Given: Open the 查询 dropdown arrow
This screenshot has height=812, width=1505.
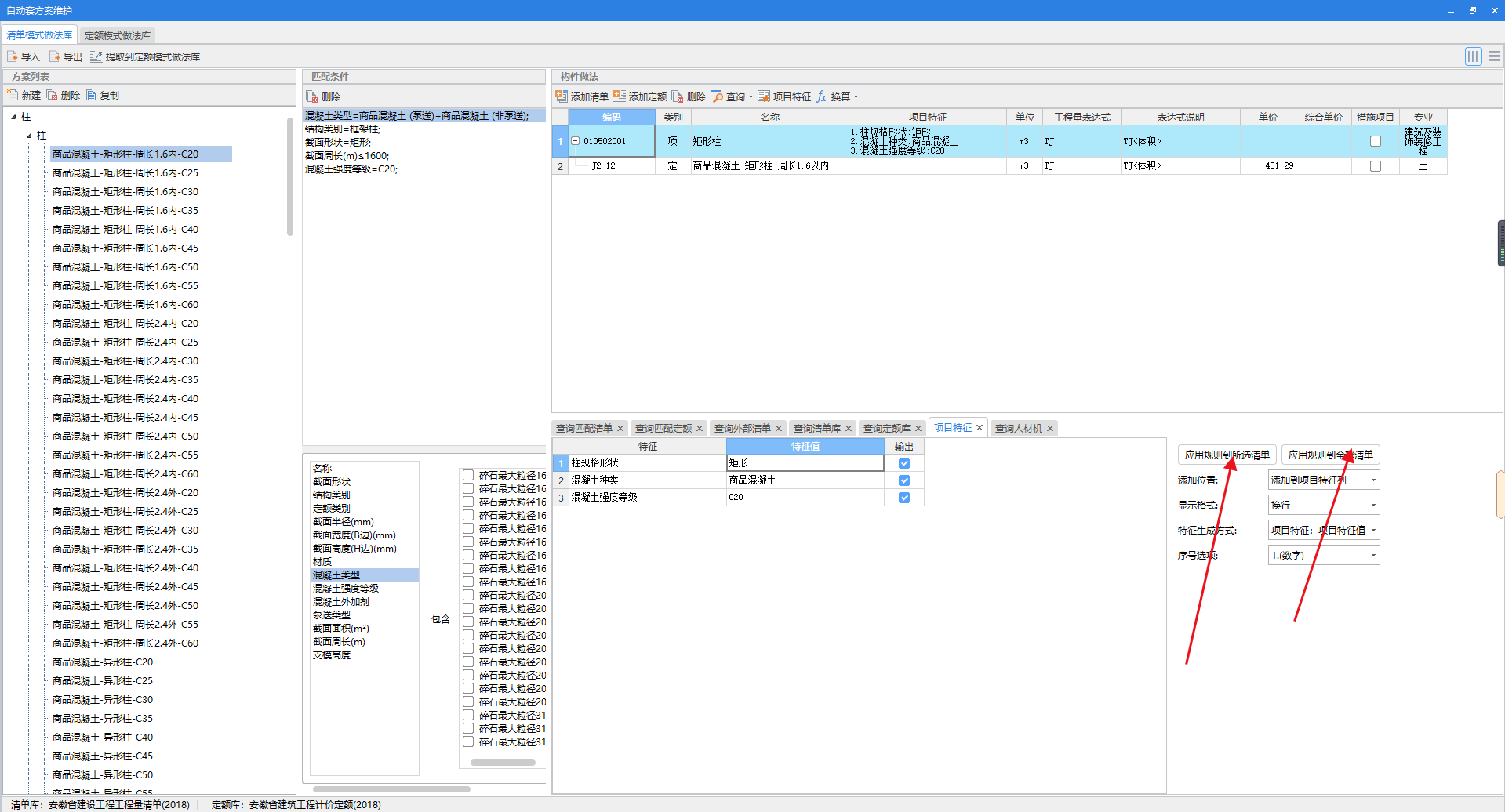Looking at the screenshot, I should tap(751, 97).
